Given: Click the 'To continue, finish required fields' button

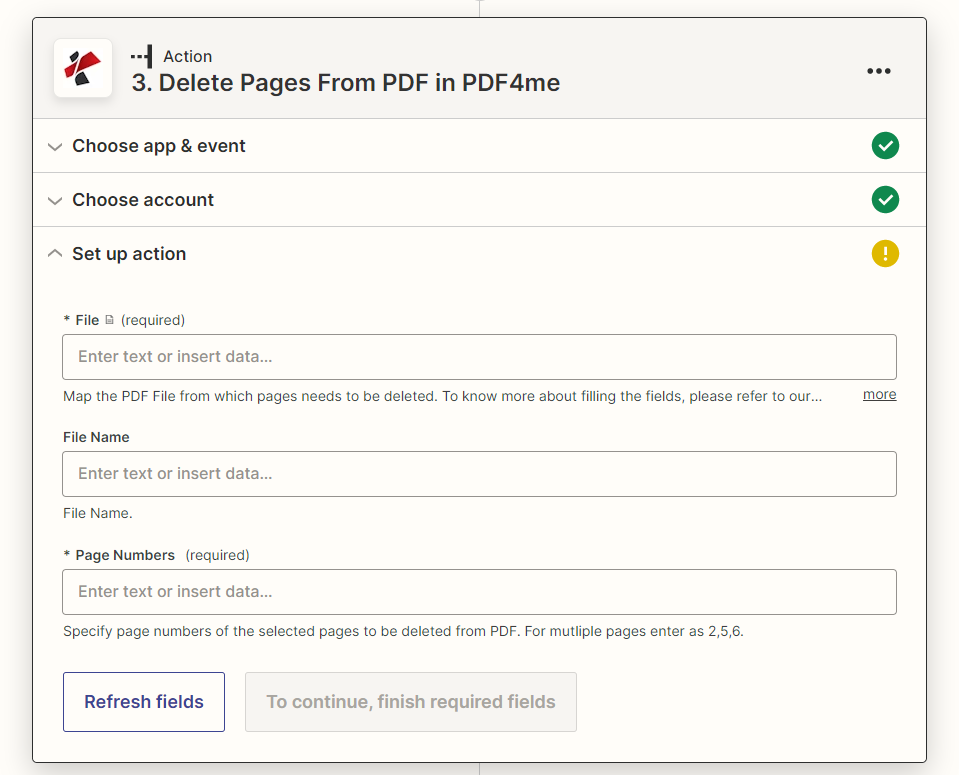Looking at the screenshot, I should [410, 701].
